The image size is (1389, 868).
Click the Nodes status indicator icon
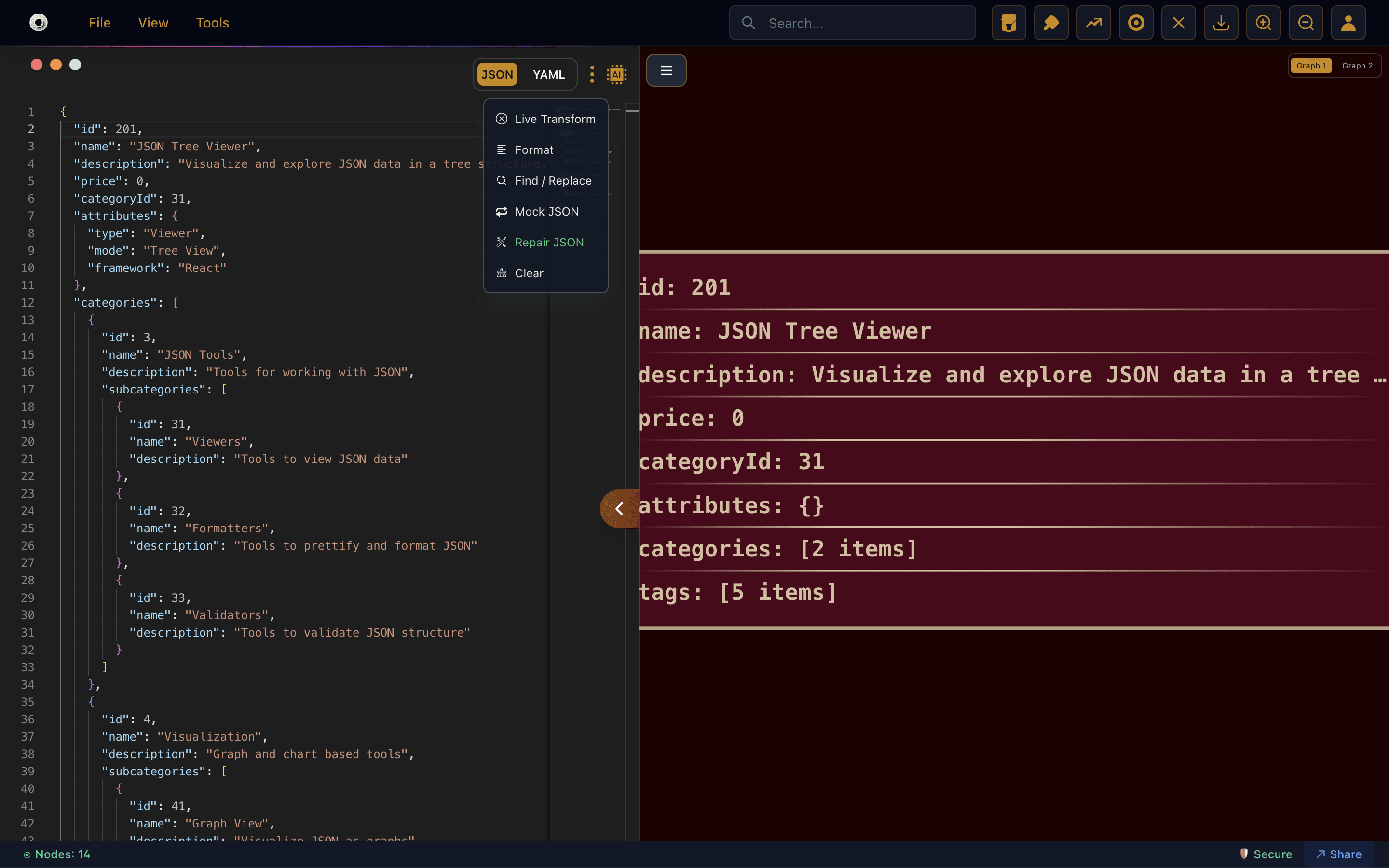(x=27, y=854)
